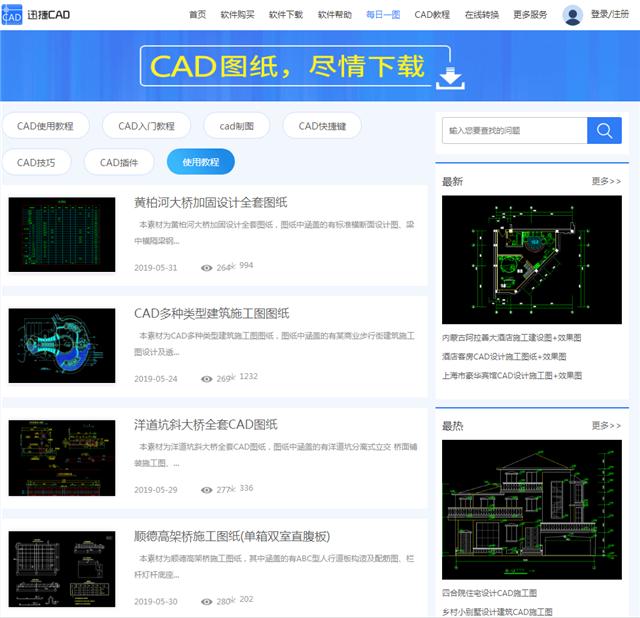Open the 软件帮助 nav item
The image size is (640, 618).
click(334, 15)
